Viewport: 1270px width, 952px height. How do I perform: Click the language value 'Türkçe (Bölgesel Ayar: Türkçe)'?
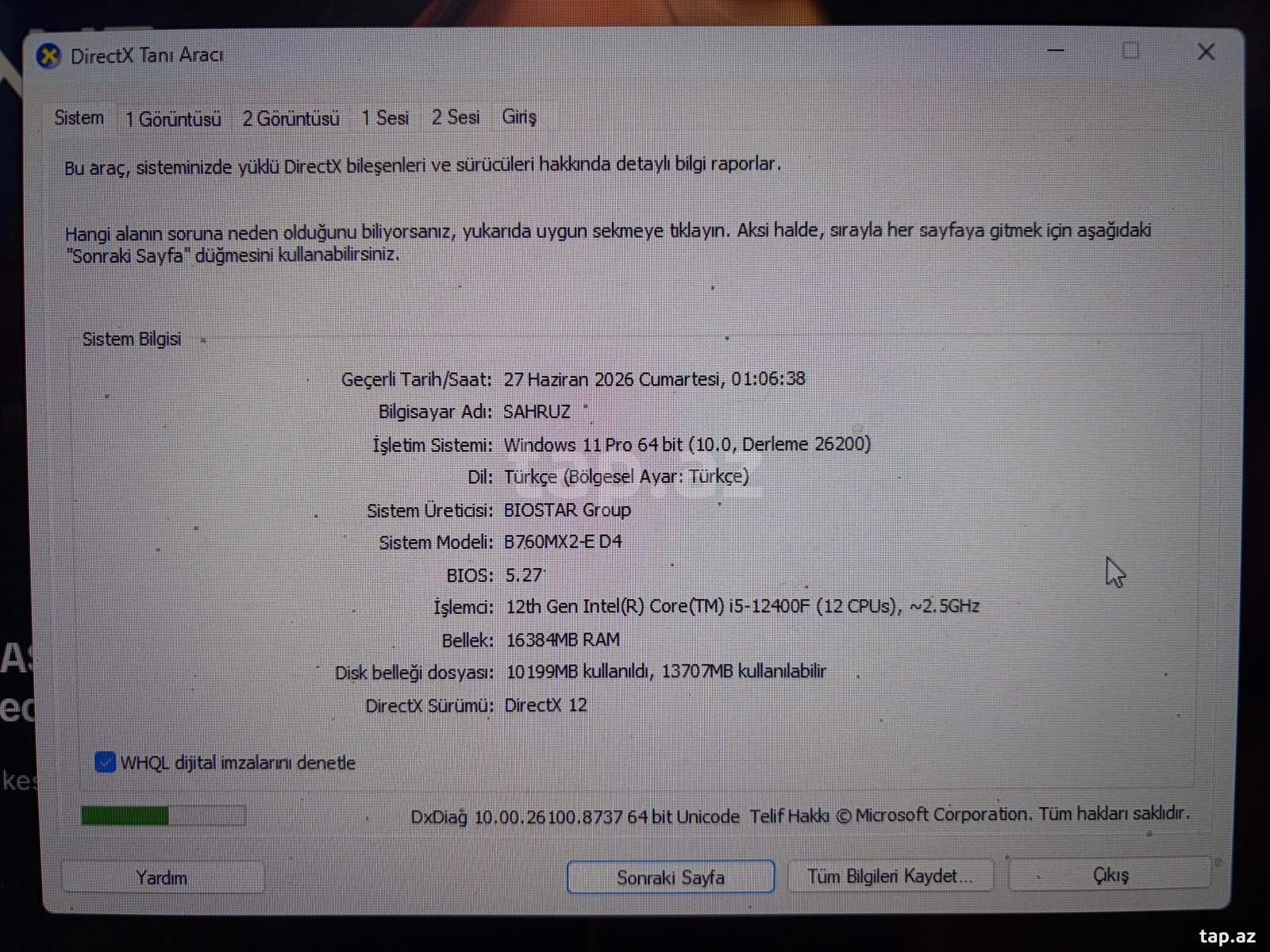tap(626, 476)
